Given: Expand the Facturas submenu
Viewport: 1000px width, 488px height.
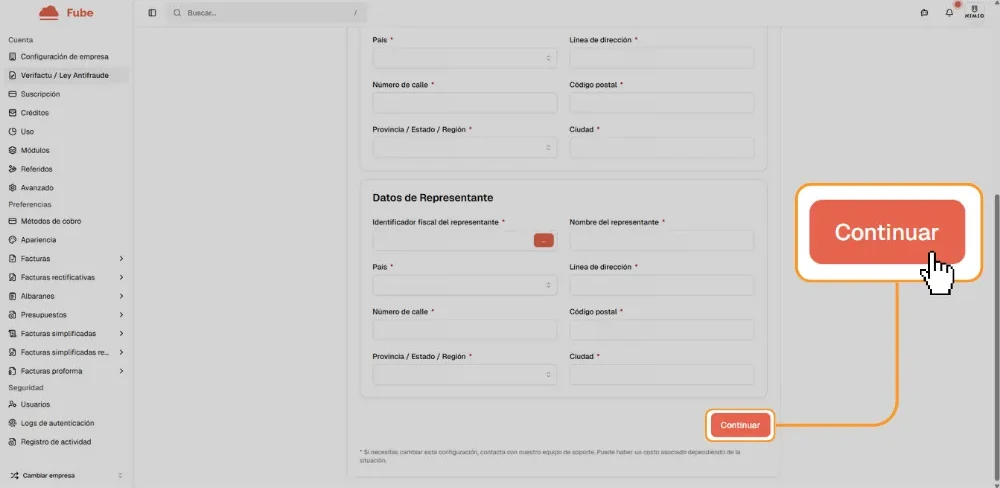Looking at the screenshot, I should click(x=121, y=259).
